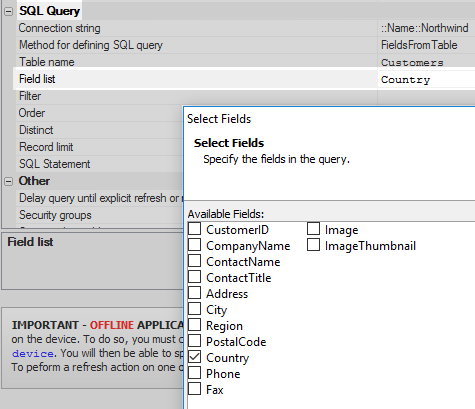Enable the ContactName checkbox
The width and height of the screenshot is (475, 409).
[x=195, y=261]
